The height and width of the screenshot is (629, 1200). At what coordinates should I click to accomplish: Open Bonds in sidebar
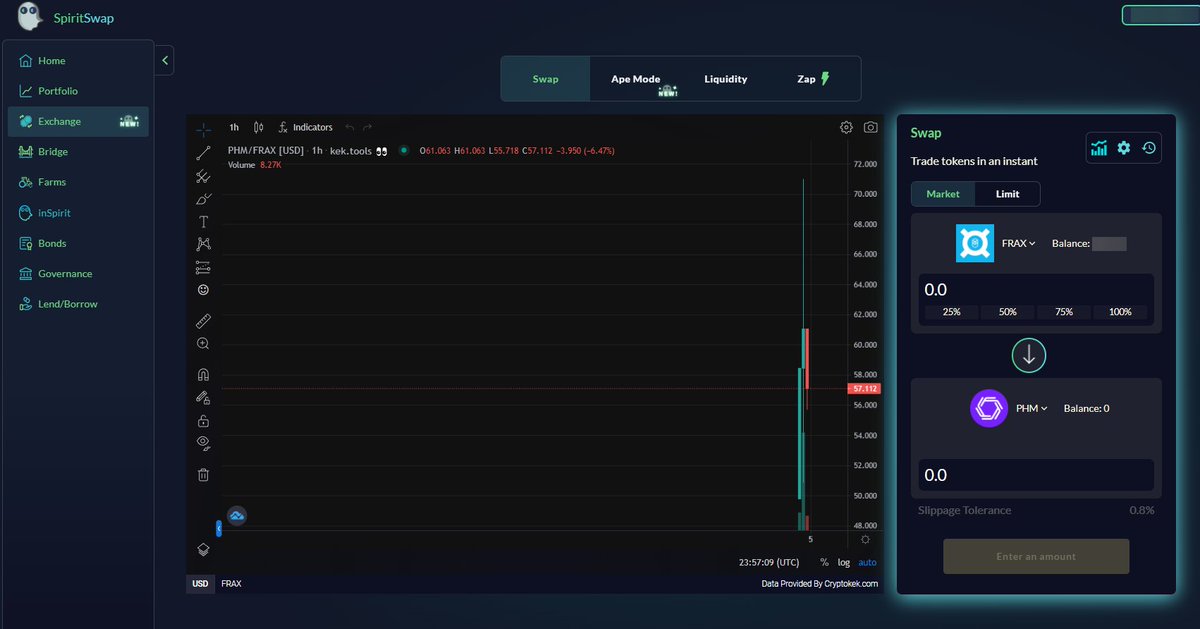pos(78,243)
